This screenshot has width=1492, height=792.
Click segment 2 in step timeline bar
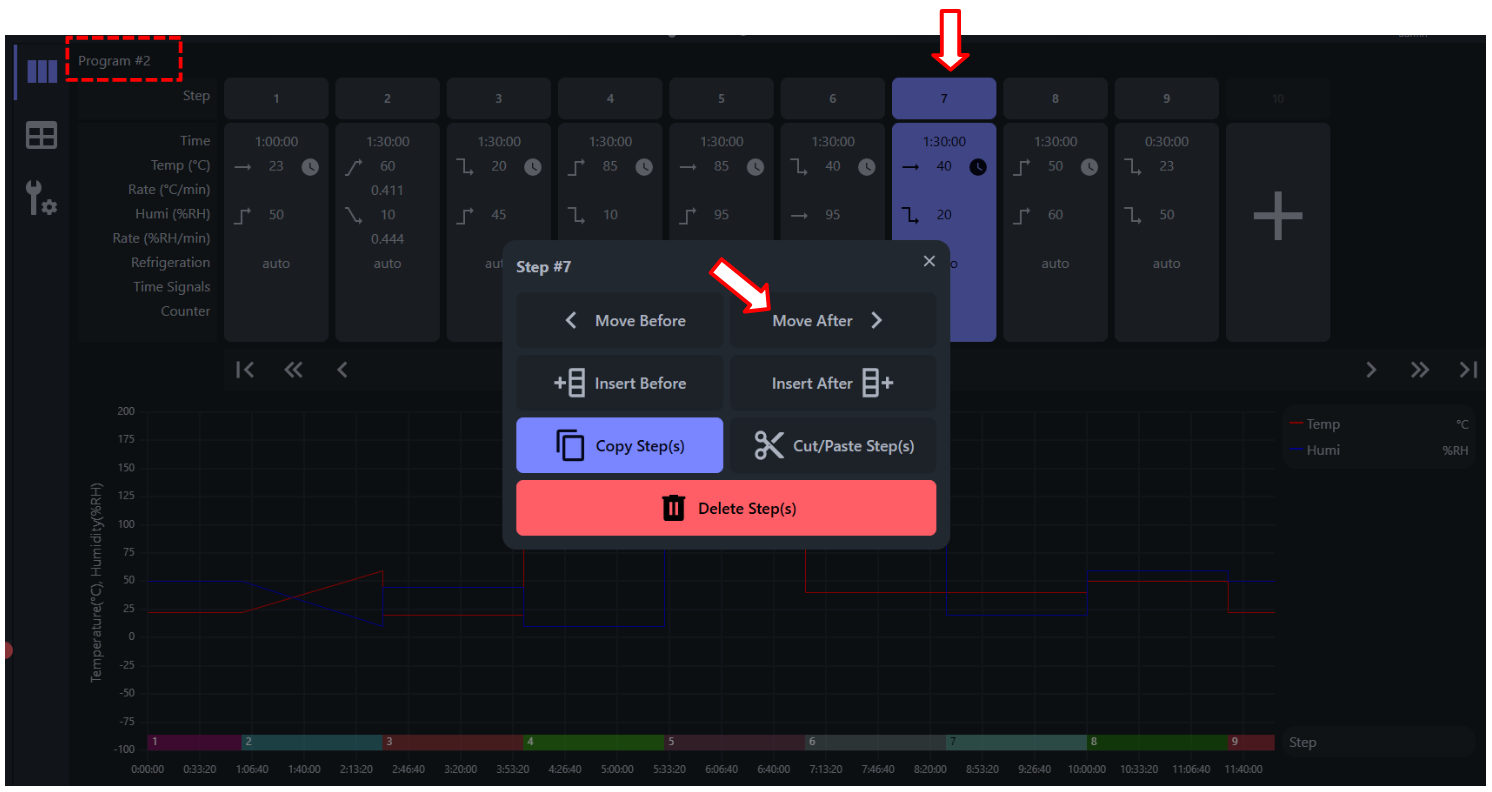(312, 742)
